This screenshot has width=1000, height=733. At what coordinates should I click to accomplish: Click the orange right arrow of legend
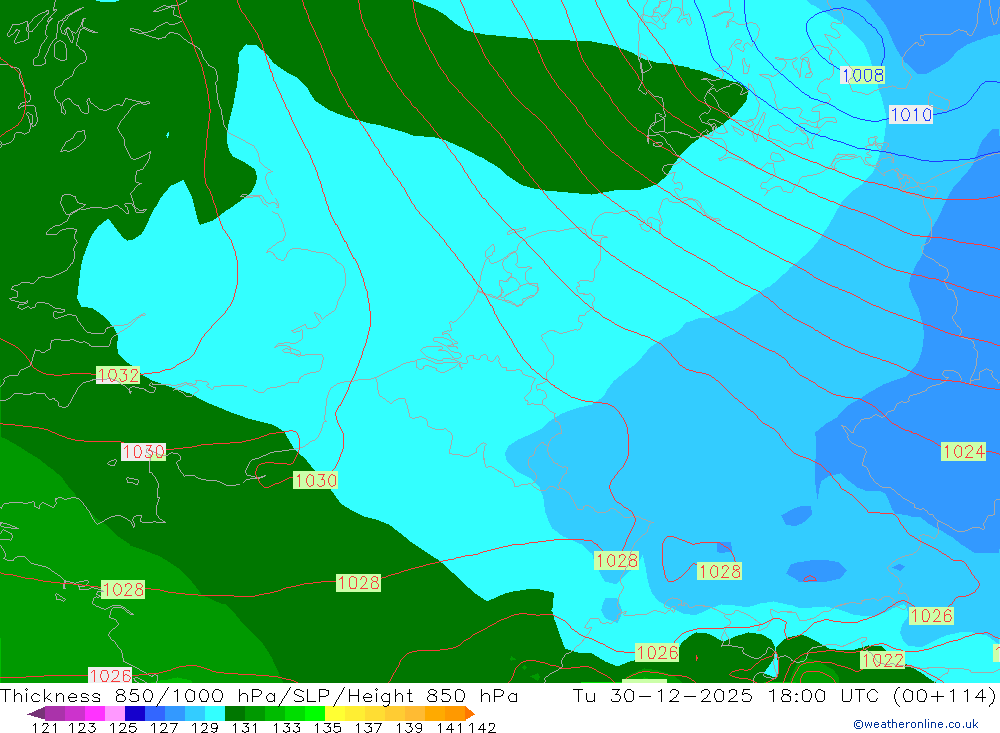coord(470,713)
